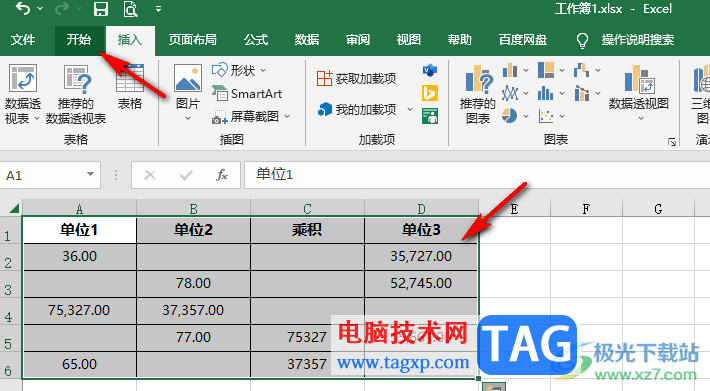Select column B header
Screen dimensions: 710x391
click(x=193, y=209)
